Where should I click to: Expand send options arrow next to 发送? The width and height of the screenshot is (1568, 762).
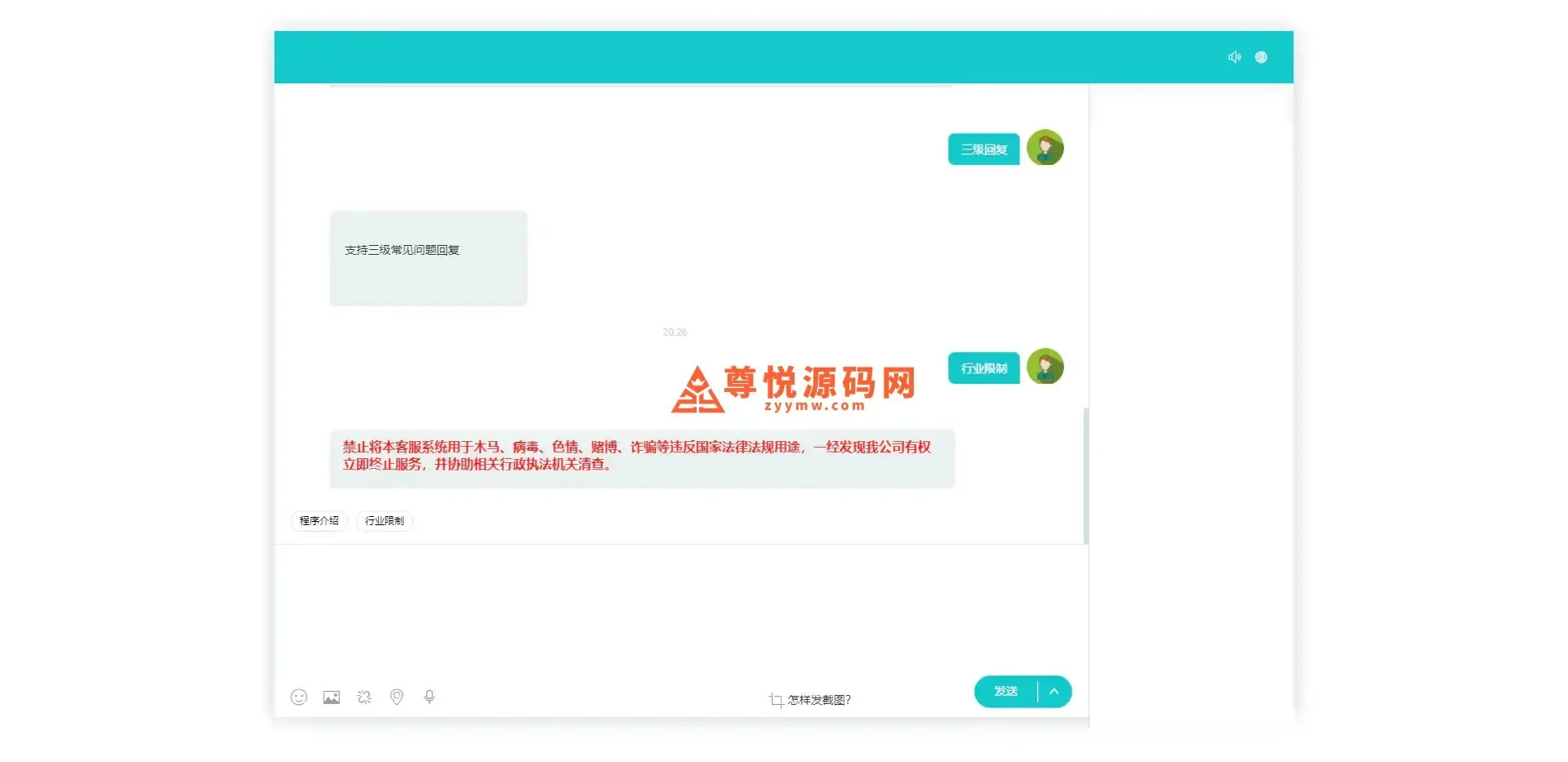pyautogui.click(x=1054, y=692)
